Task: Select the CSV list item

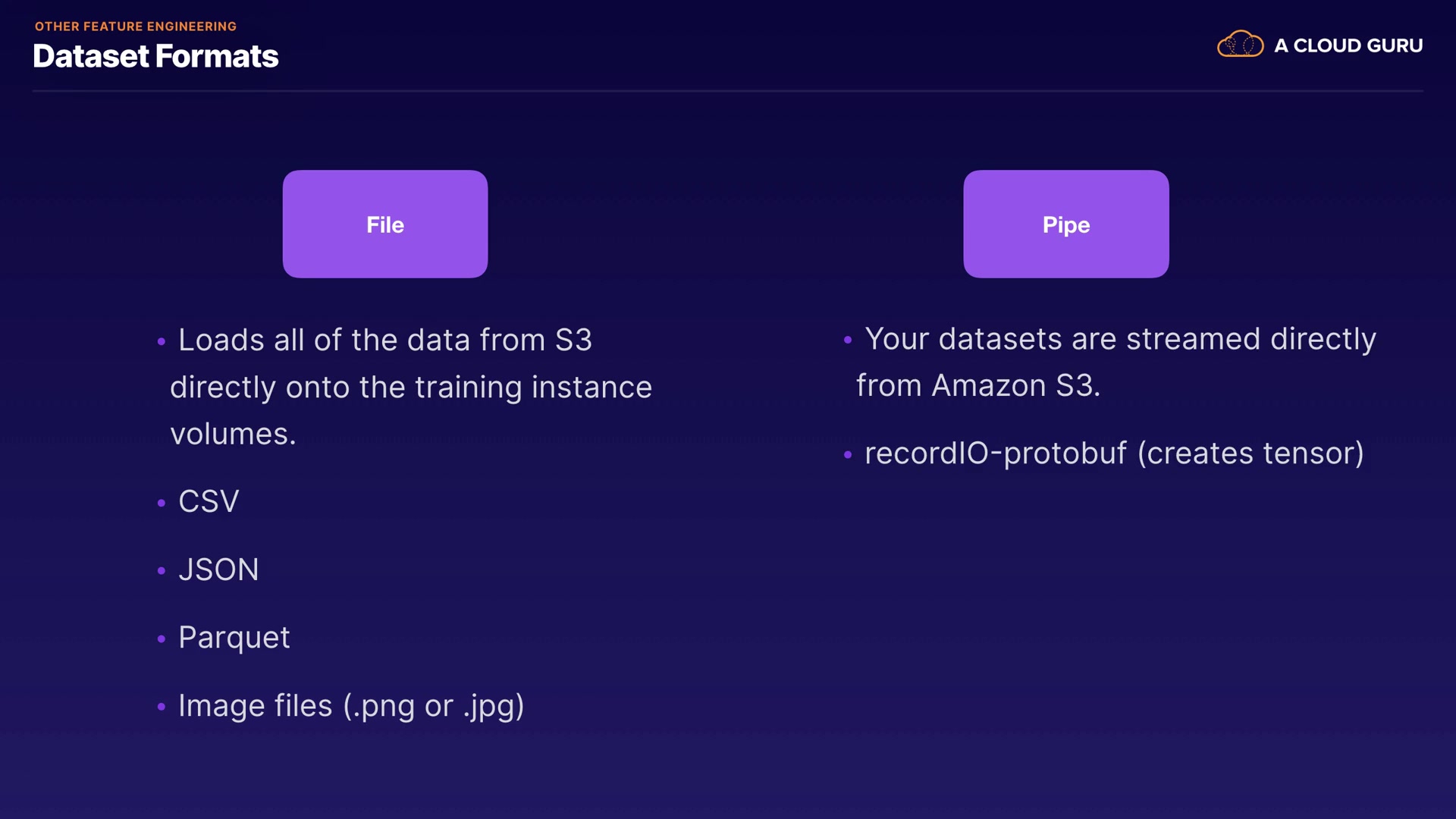Action: (x=209, y=501)
